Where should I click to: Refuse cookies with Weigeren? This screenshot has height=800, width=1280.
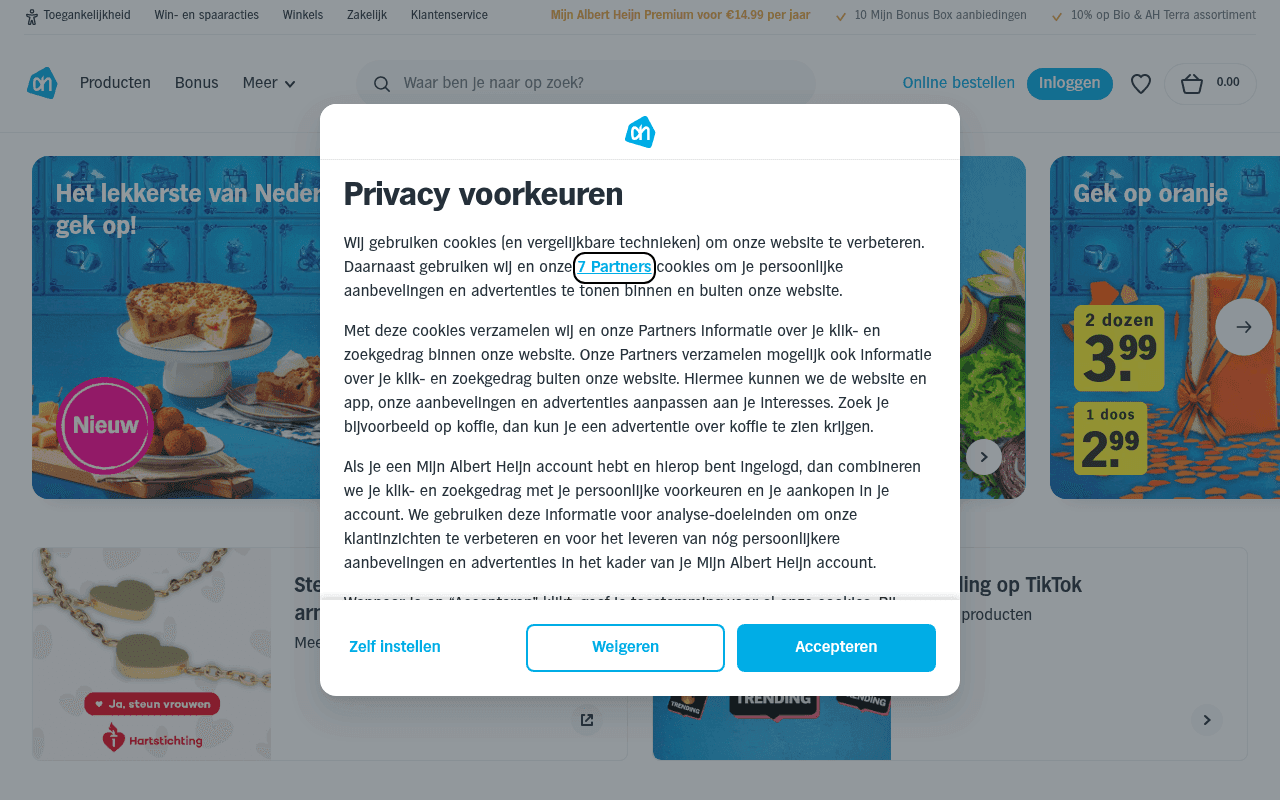[625, 647]
